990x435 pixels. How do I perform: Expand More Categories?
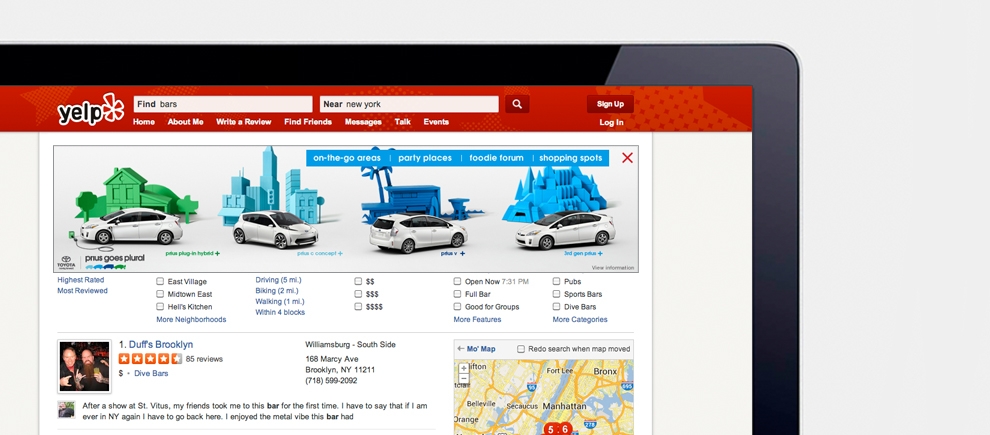pos(580,319)
